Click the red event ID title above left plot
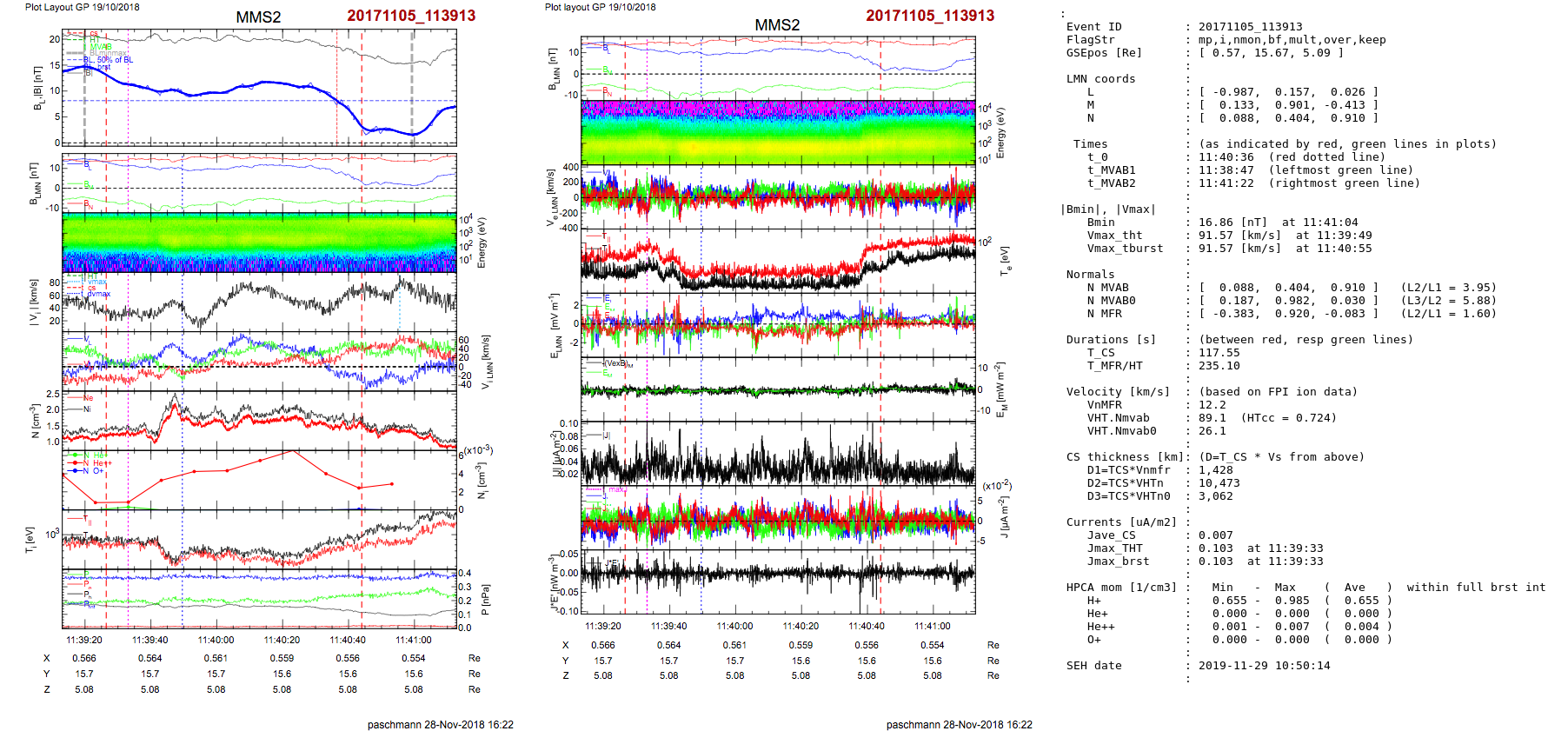This screenshot has width=1568, height=731. (x=410, y=16)
